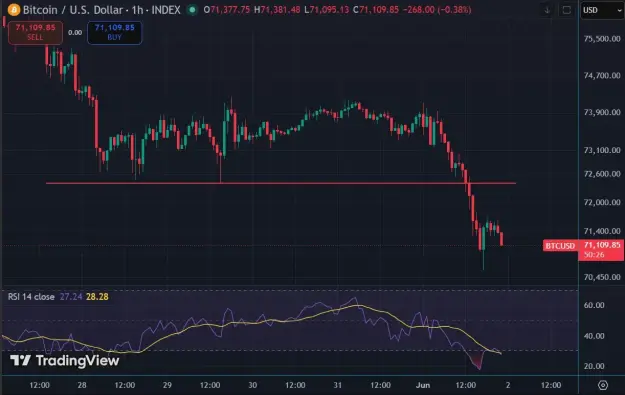625x395 pixels.
Task: Click the download arrow icon
Action: point(547,10)
